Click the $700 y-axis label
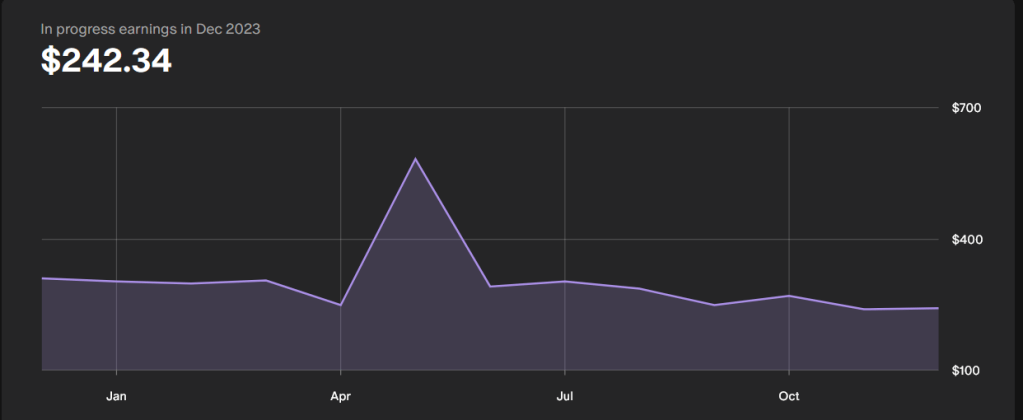This screenshot has width=1023, height=420. 965,108
